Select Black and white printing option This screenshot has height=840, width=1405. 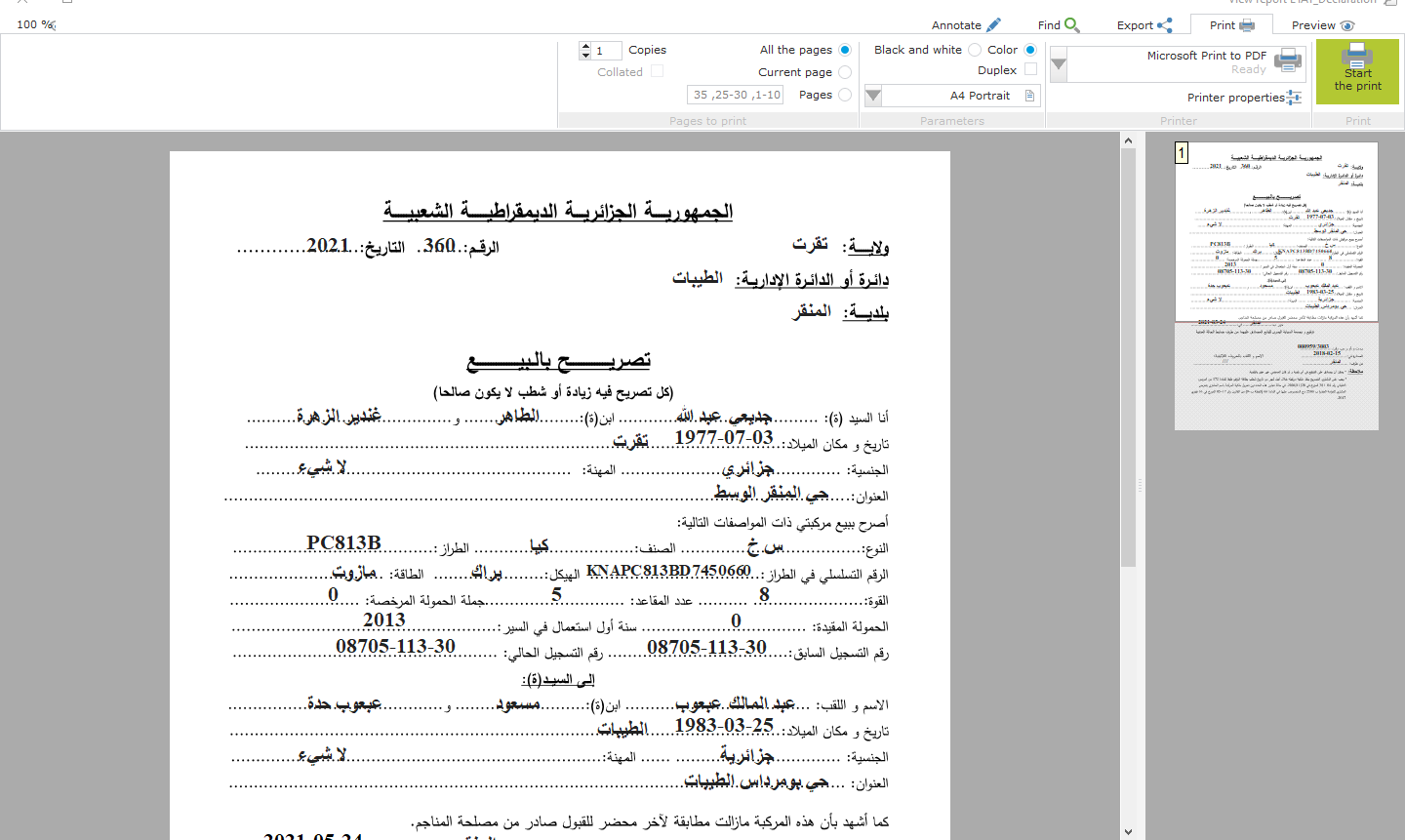pos(975,50)
